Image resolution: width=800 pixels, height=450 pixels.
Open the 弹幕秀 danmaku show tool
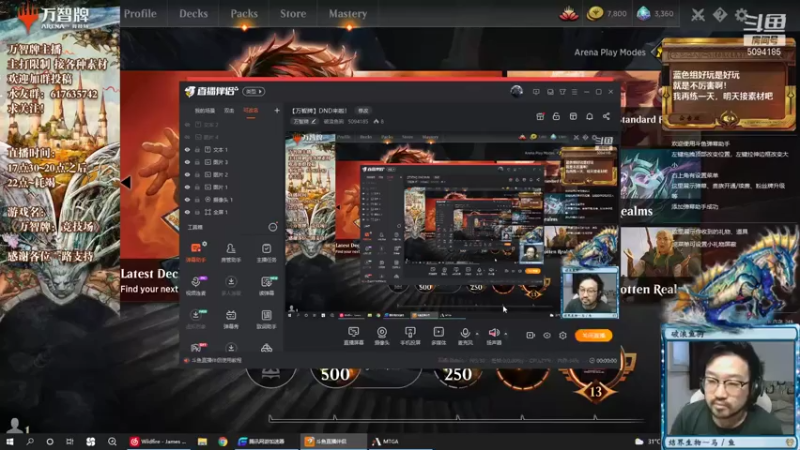pyautogui.click(x=231, y=319)
